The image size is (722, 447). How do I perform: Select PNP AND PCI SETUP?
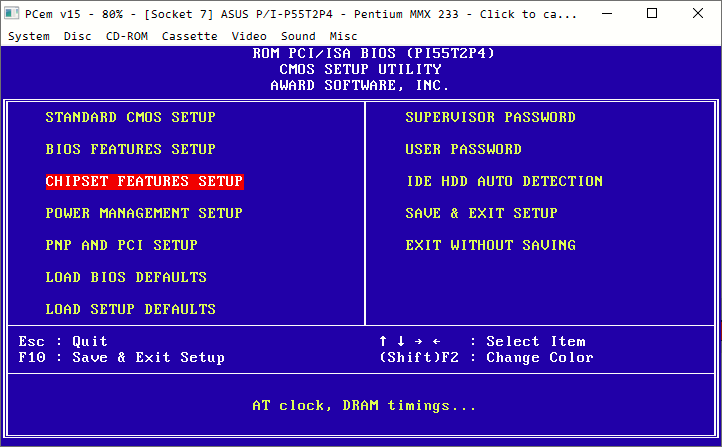[x=122, y=245]
